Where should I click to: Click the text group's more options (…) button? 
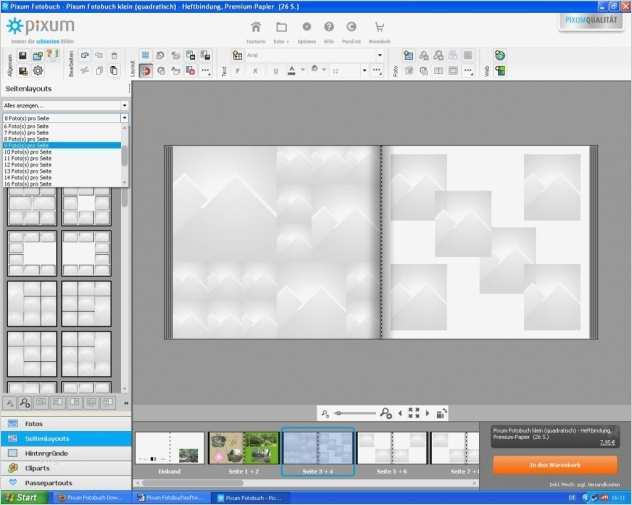pyautogui.click(x=377, y=71)
